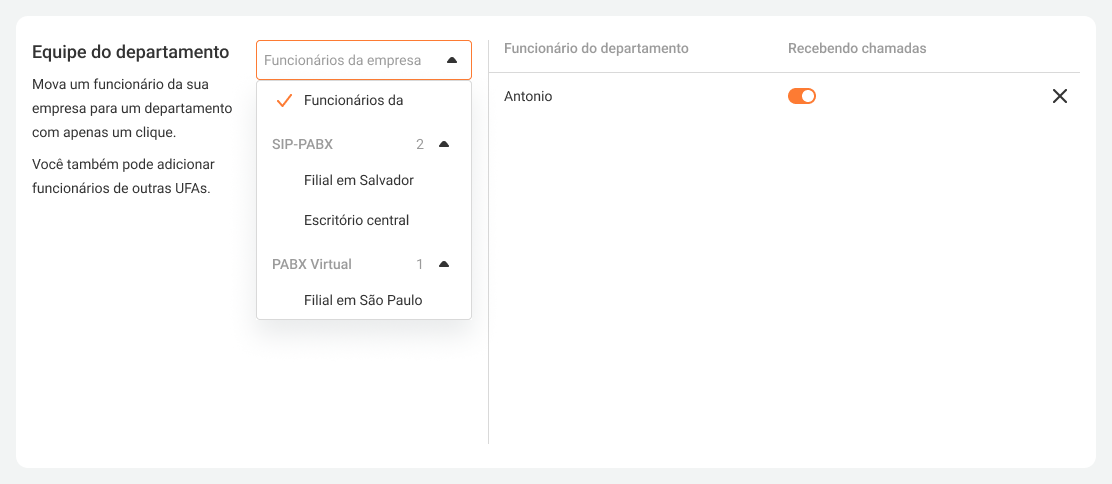The height and width of the screenshot is (484, 1112).
Task: Close the Funcionários da empresa dropdown arrow
Action: coord(452,60)
